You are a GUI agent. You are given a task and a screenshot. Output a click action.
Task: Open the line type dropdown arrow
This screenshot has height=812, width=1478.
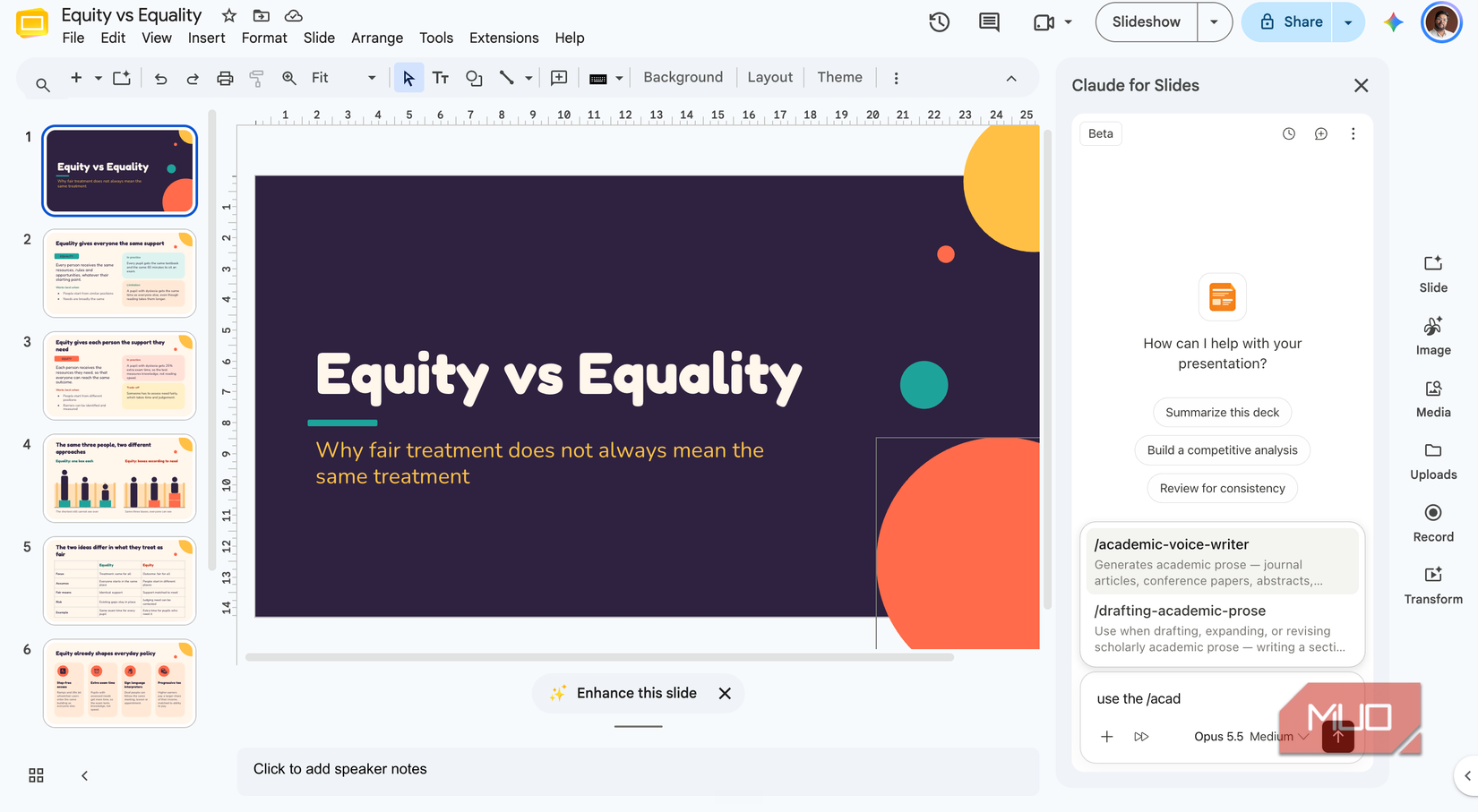coord(528,78)
